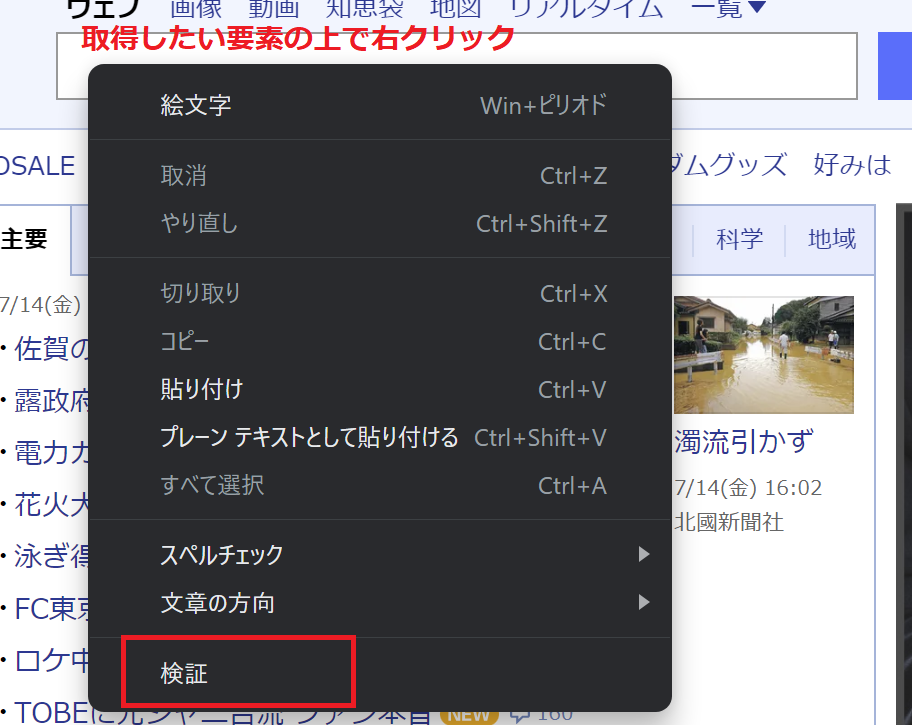Image resolution: width=912 pixels, height=725 pixels.
Task: Click the flood photo thumbnail
Action: (x=763, y=354)
